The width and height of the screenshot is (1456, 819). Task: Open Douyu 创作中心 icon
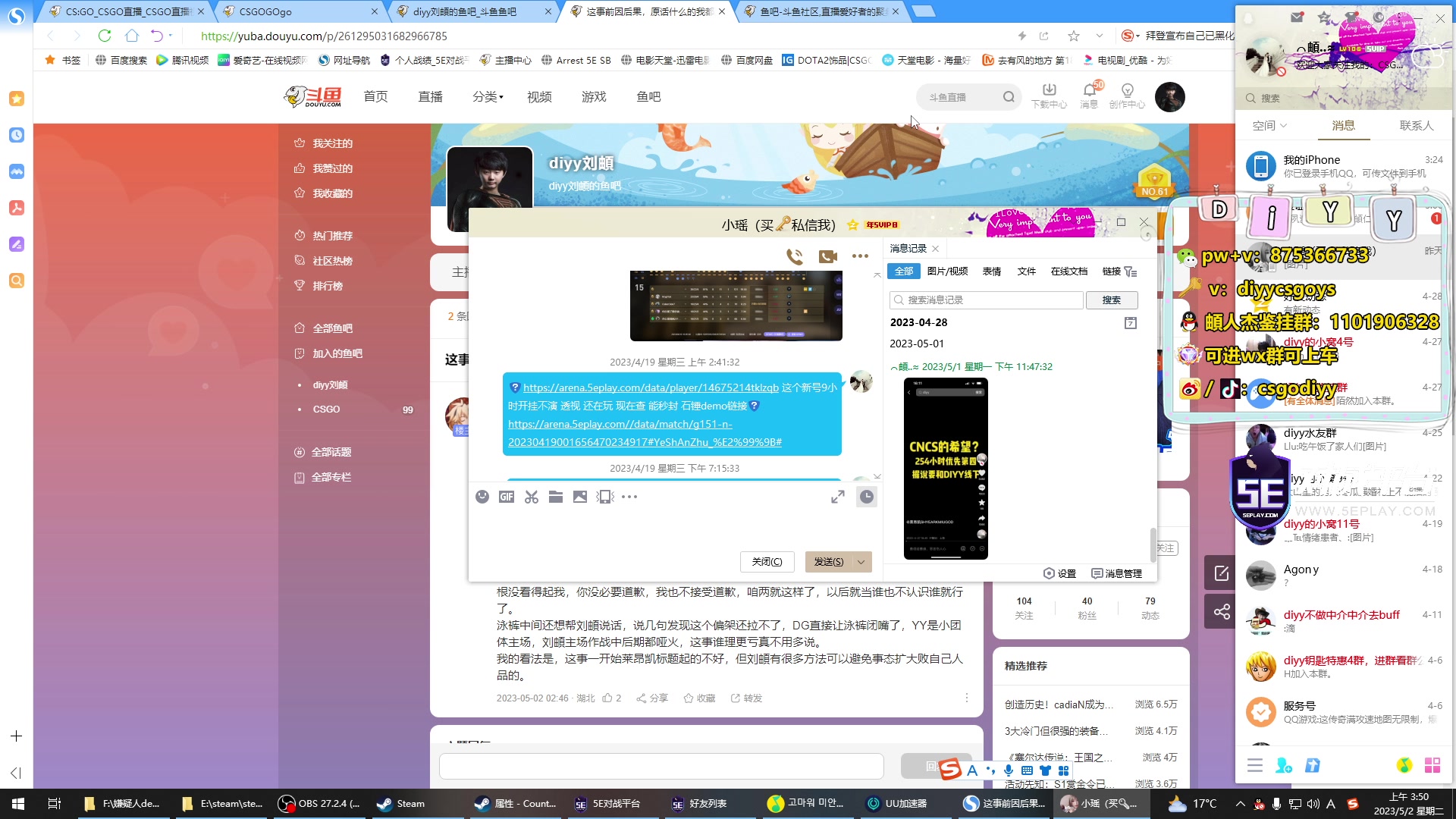pos(1127,96)
